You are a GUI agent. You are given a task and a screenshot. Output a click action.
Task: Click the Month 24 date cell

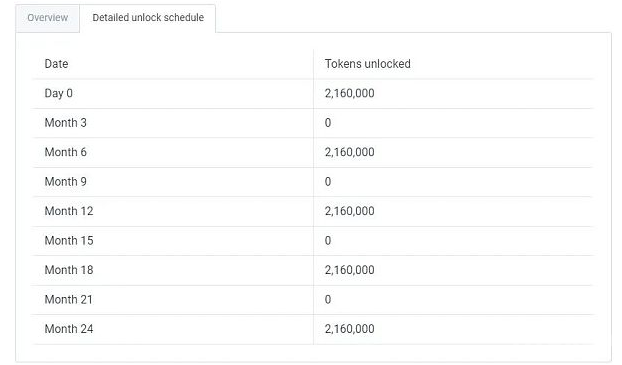(69, 329)
